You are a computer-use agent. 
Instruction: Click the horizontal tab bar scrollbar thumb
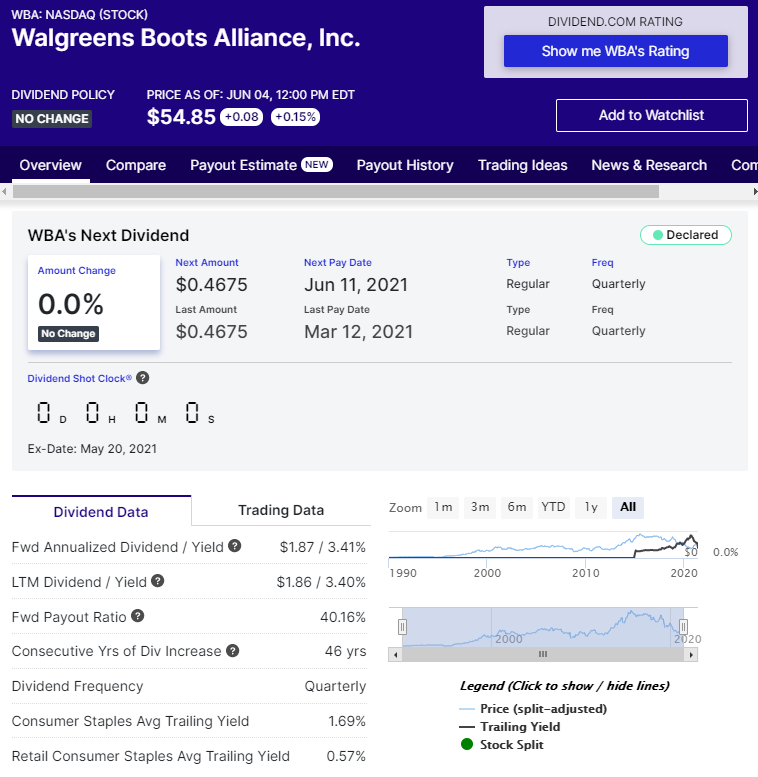(x=336, y=191)
